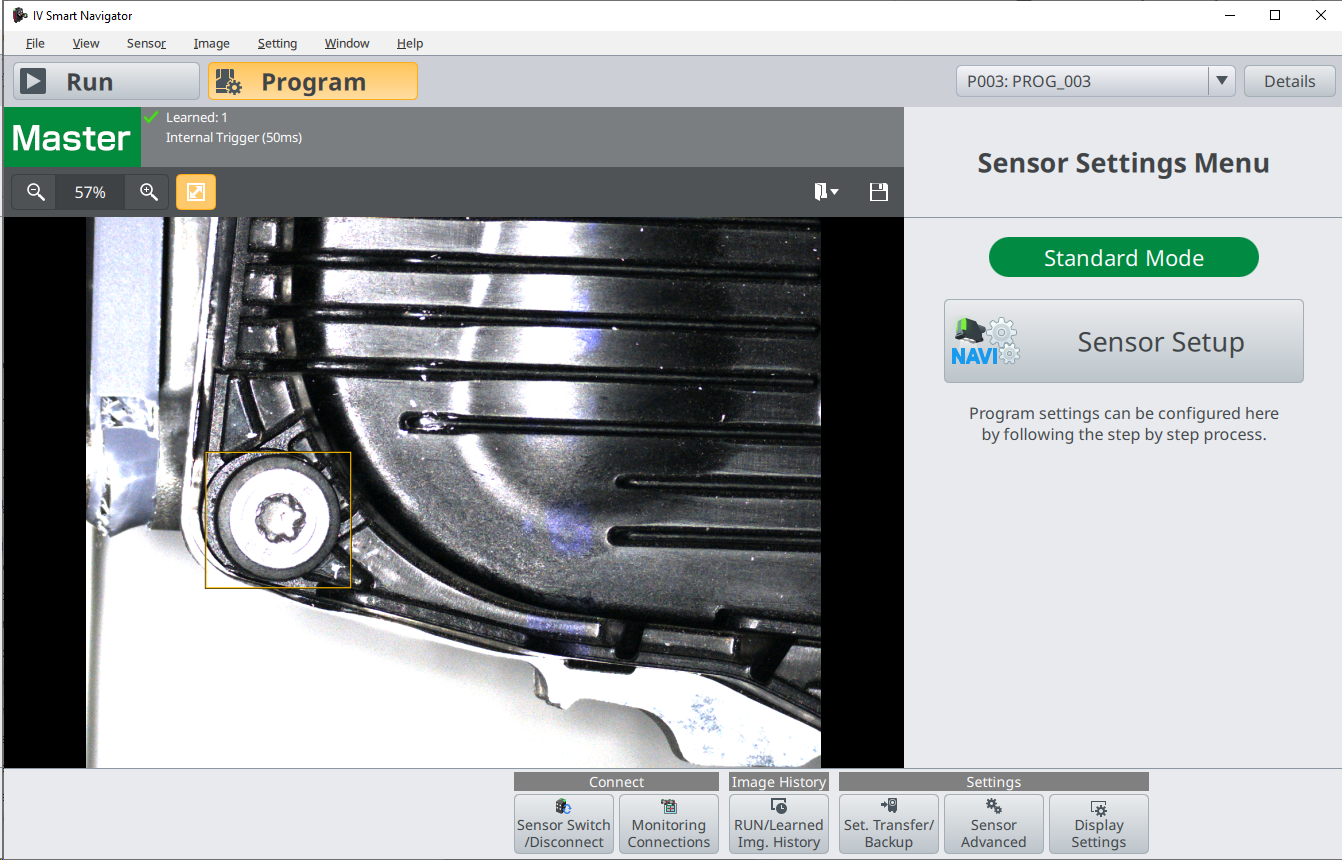This screenshot has height=860, width=1342.
Task: Select the Program mode button
Action: coord(313,82)
